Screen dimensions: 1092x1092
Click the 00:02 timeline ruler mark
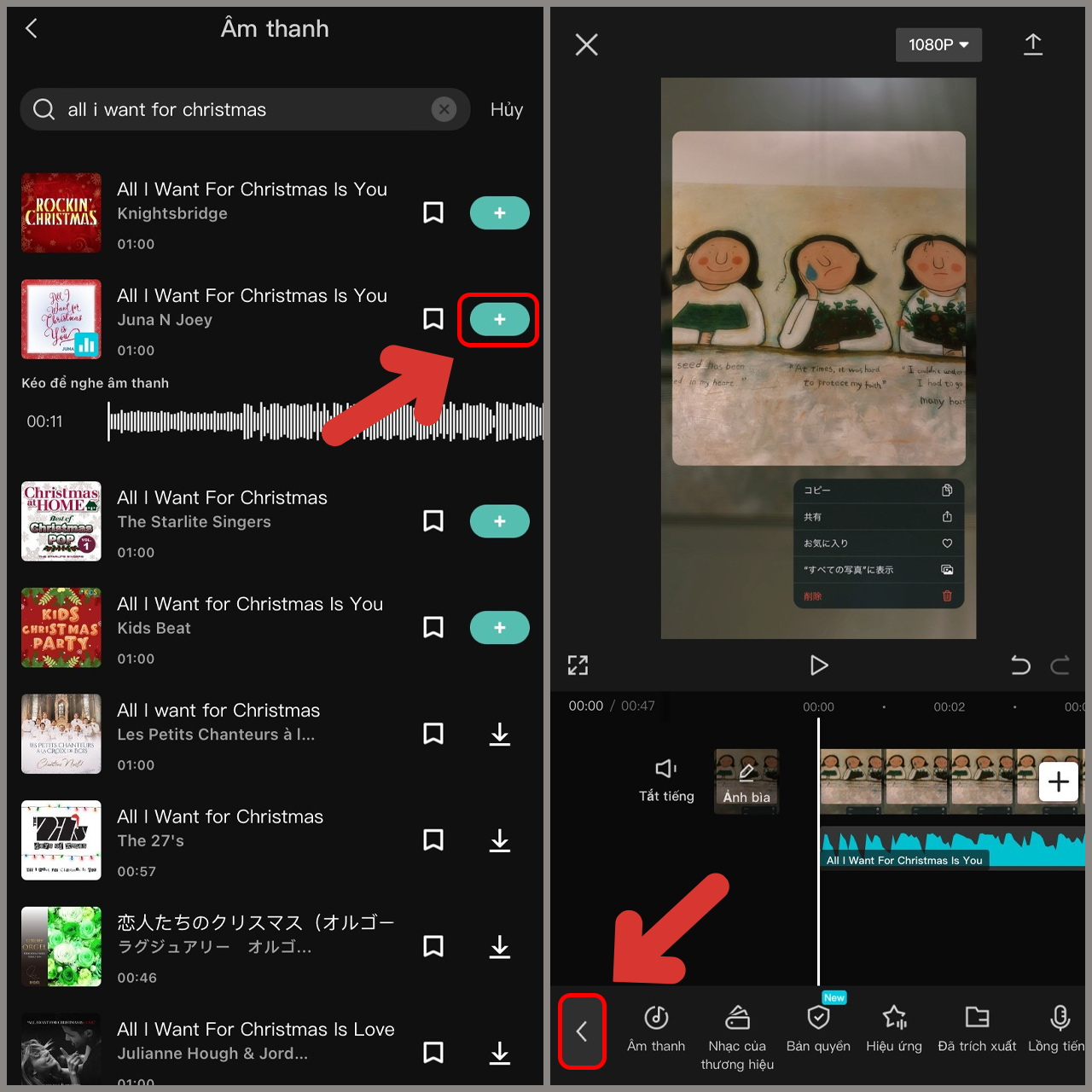949,707
